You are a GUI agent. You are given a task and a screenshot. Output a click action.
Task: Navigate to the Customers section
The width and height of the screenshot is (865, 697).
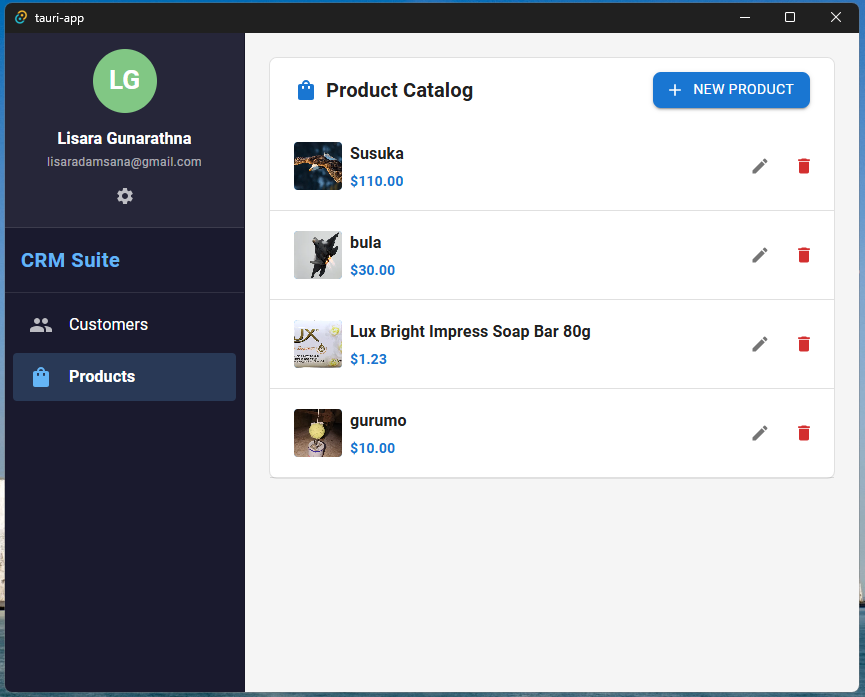coord(108,324)
